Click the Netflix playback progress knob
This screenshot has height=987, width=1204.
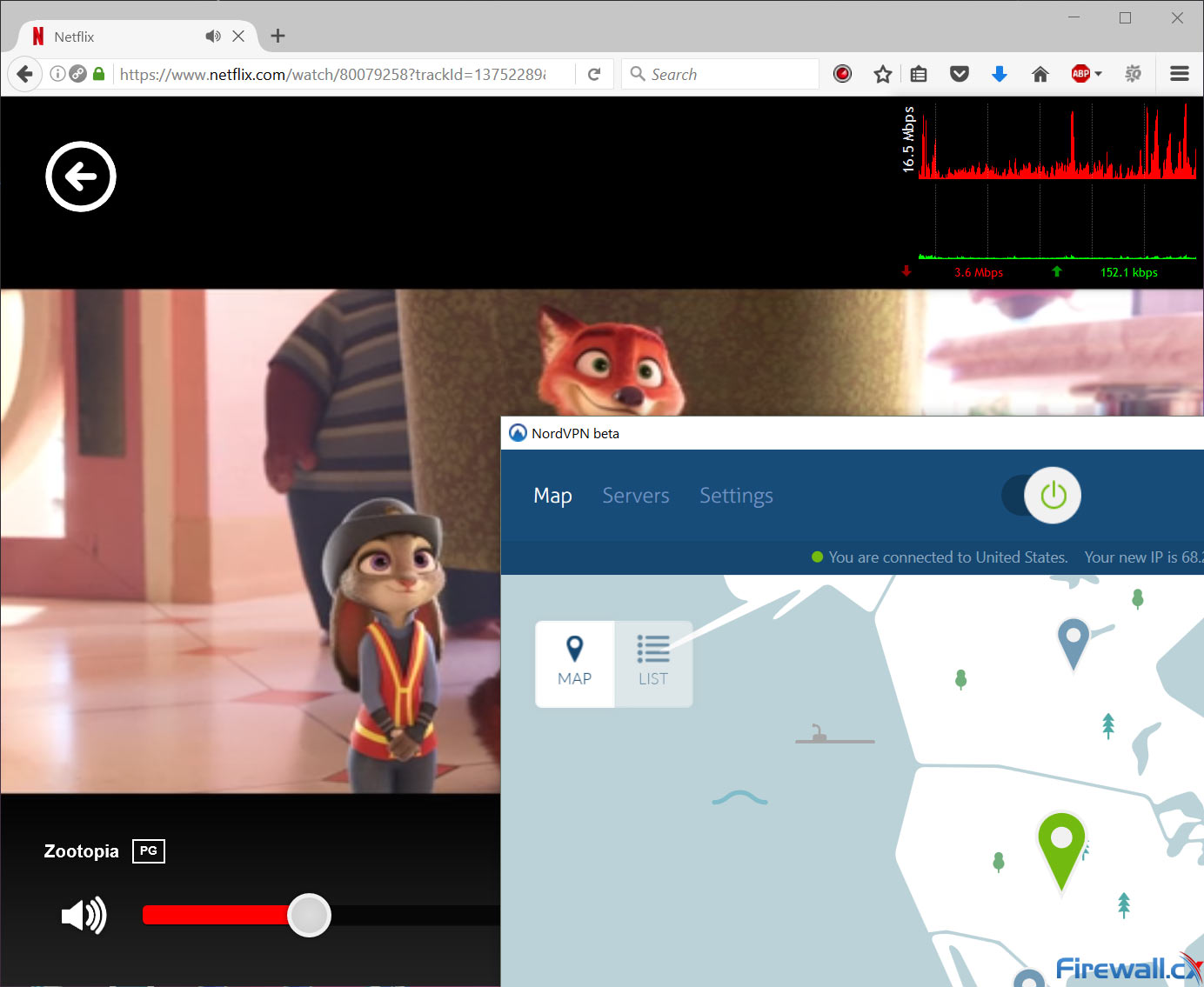coord(309,915)
